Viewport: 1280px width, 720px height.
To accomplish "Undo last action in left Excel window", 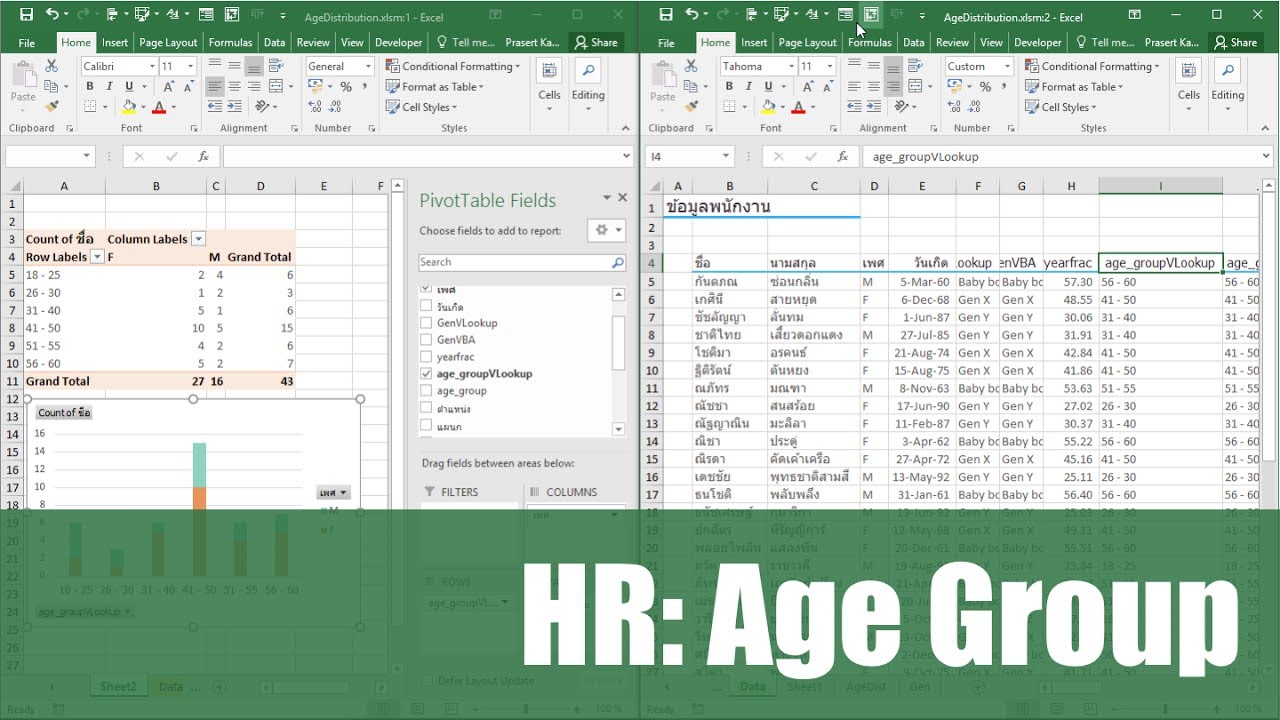I will (x=52, y=15).
